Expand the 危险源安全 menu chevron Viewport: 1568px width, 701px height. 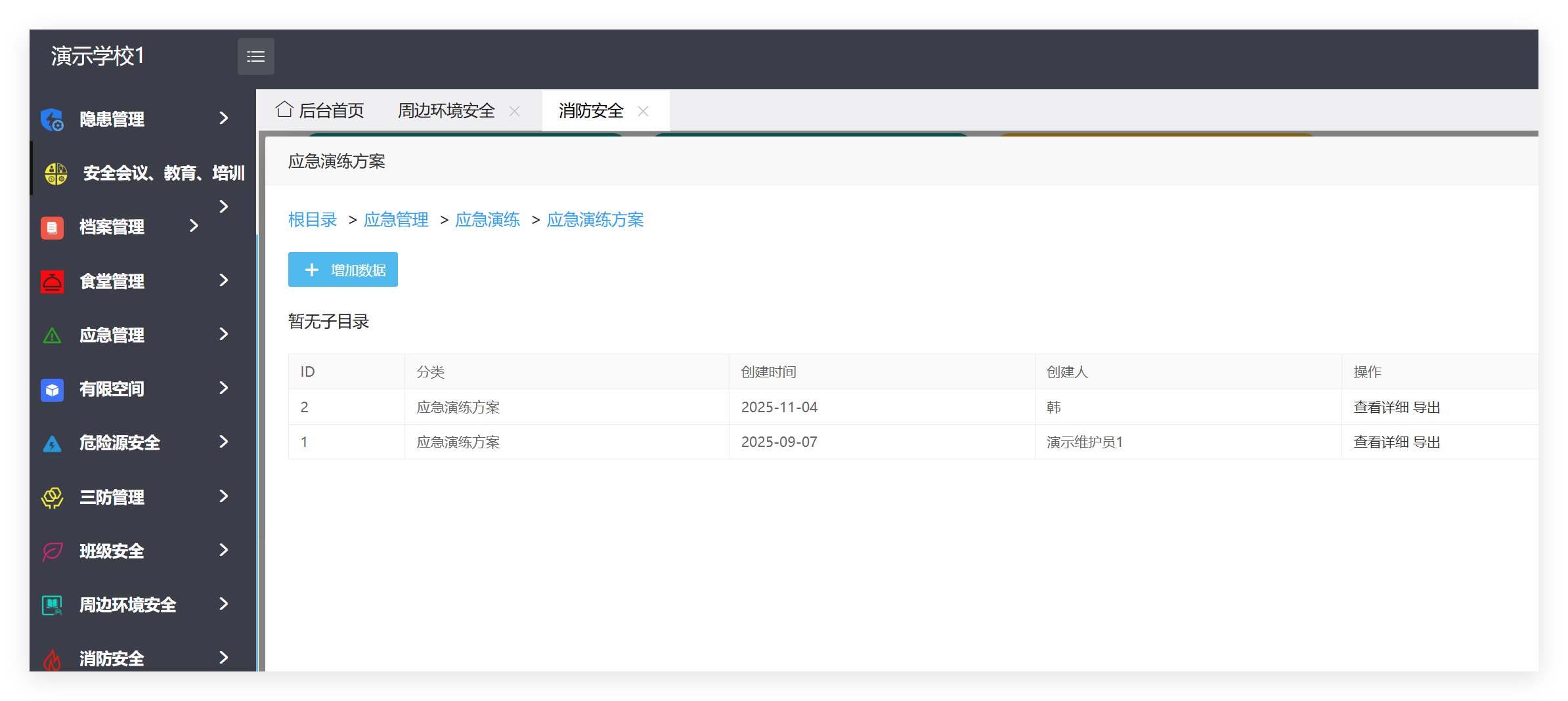tap(224, 442)
